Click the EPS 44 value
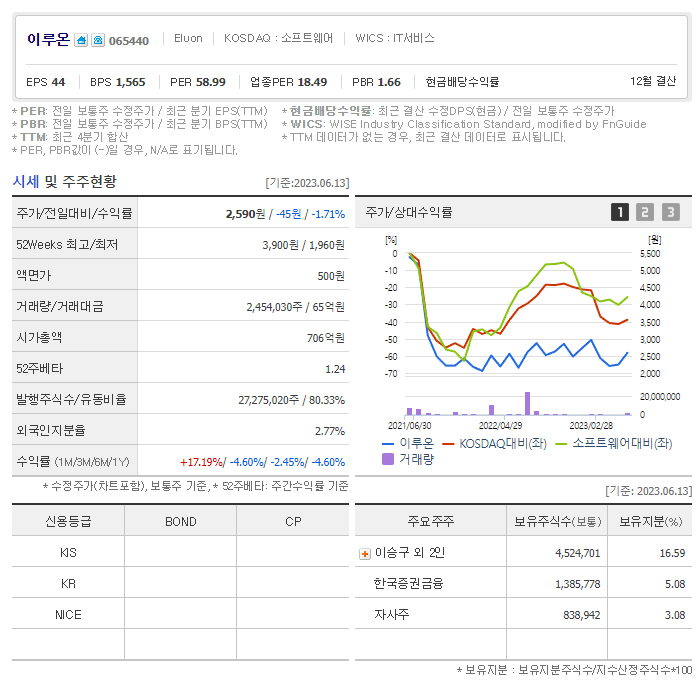Viewport: 700px width, 689px height. point(46,82)
